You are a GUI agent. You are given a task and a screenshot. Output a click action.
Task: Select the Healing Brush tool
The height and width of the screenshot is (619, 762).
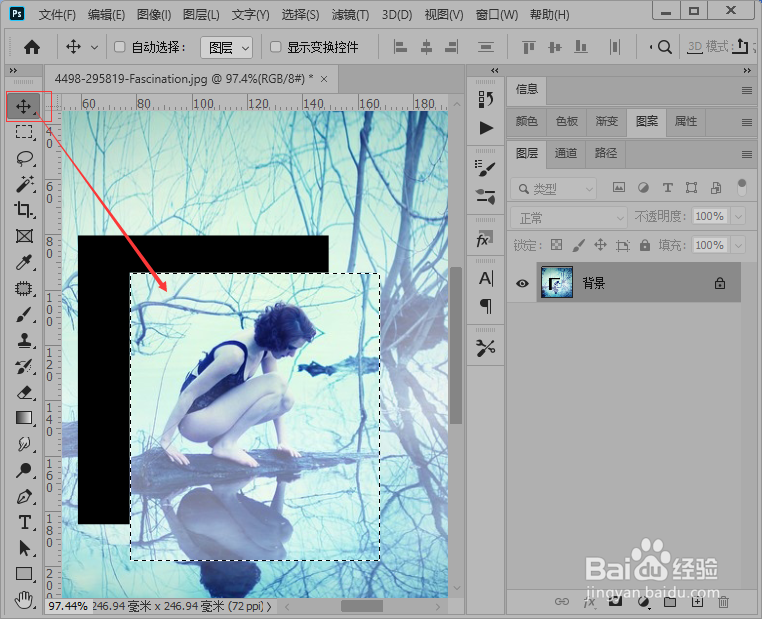[24, 289]
